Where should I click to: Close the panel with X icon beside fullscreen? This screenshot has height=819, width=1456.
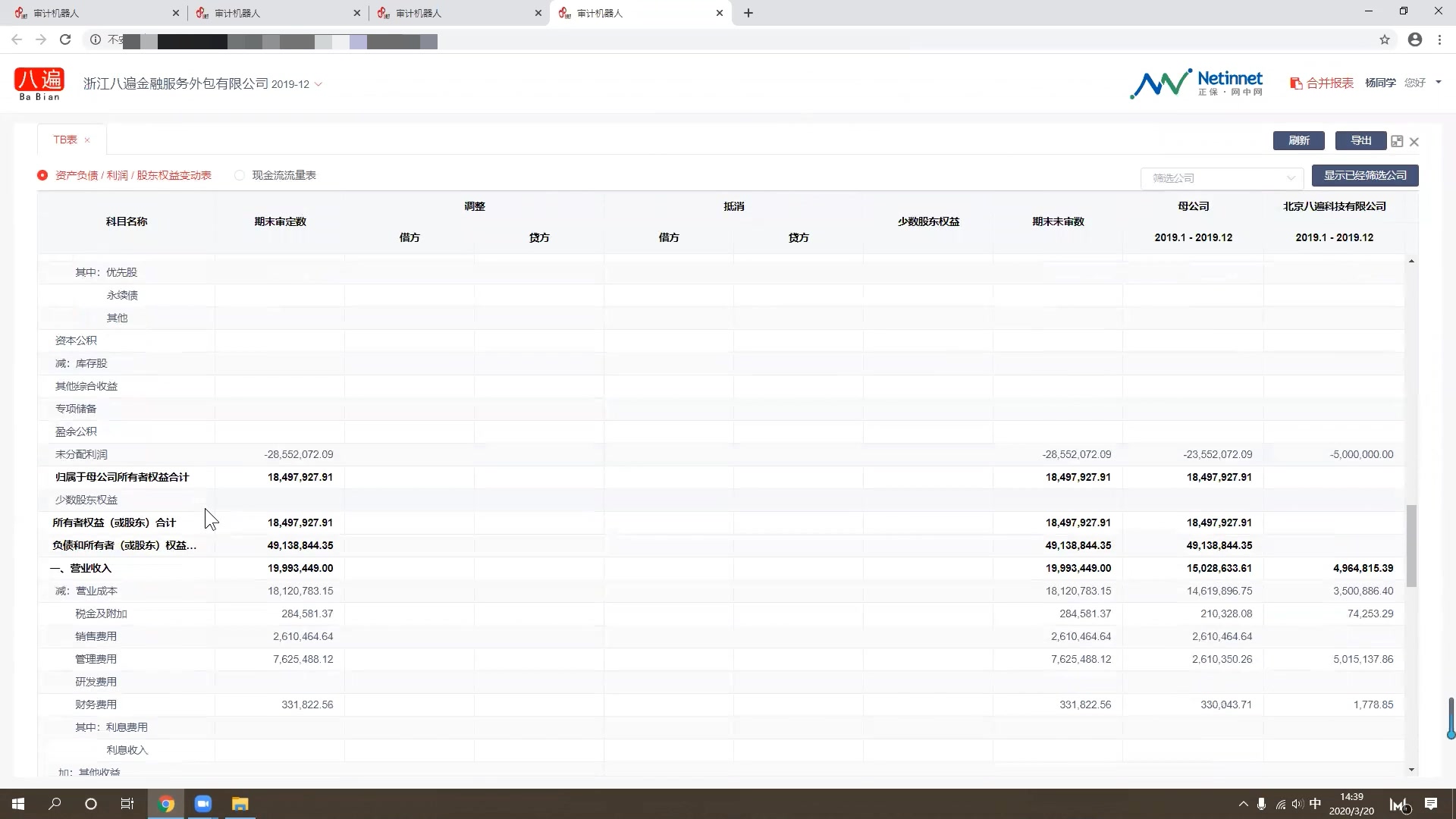[1414, 142]
